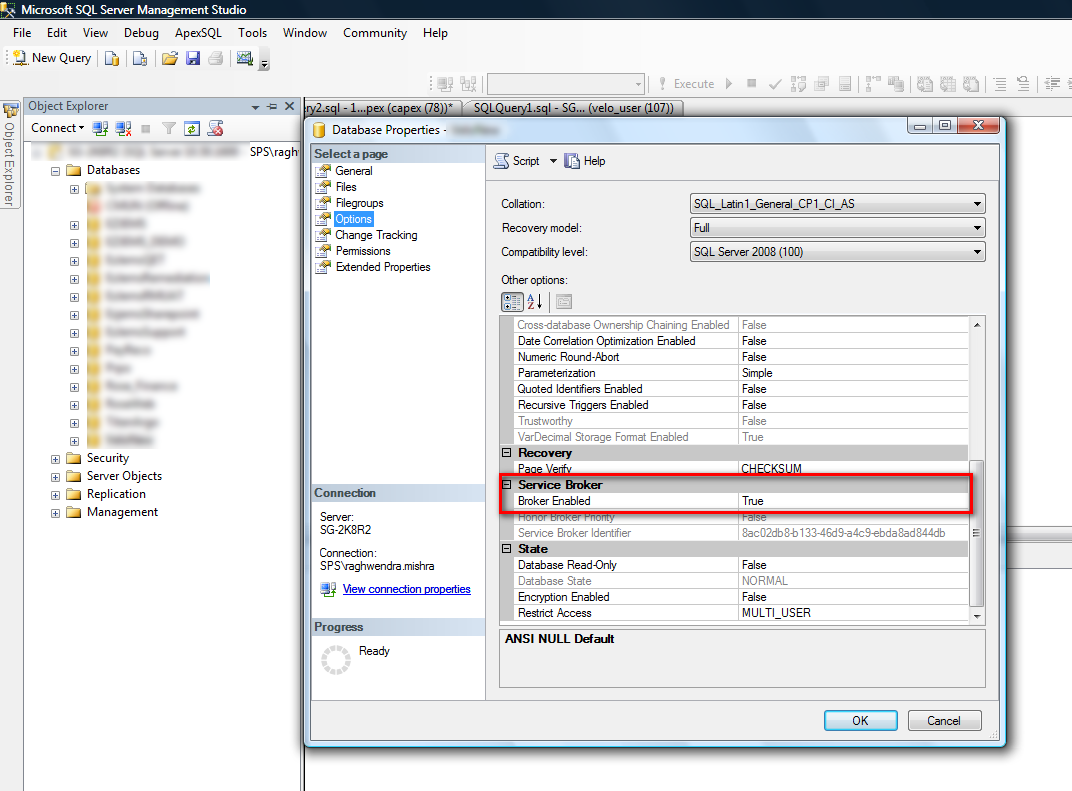
Task: Open the Community menu
Action: (x=375, y=33)
